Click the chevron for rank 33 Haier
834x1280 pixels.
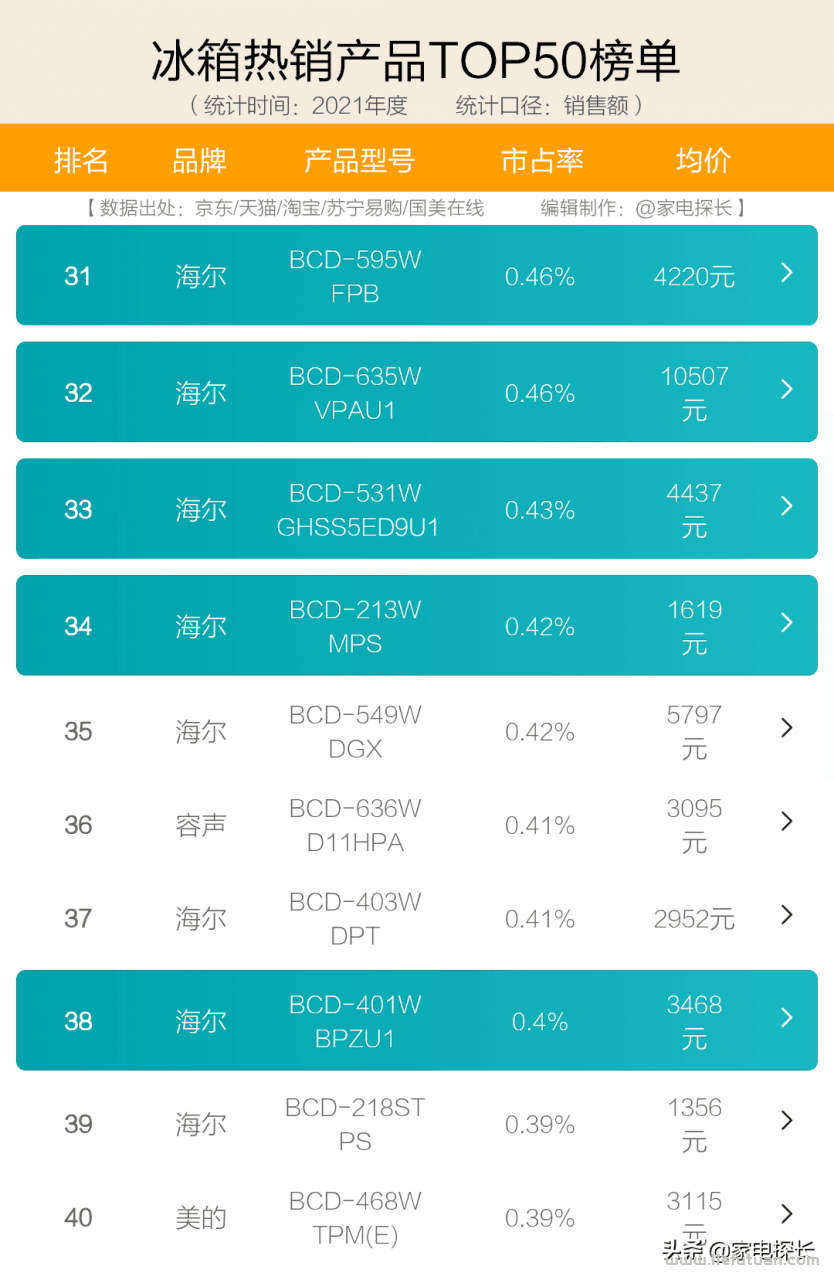[x=787, y=506]
